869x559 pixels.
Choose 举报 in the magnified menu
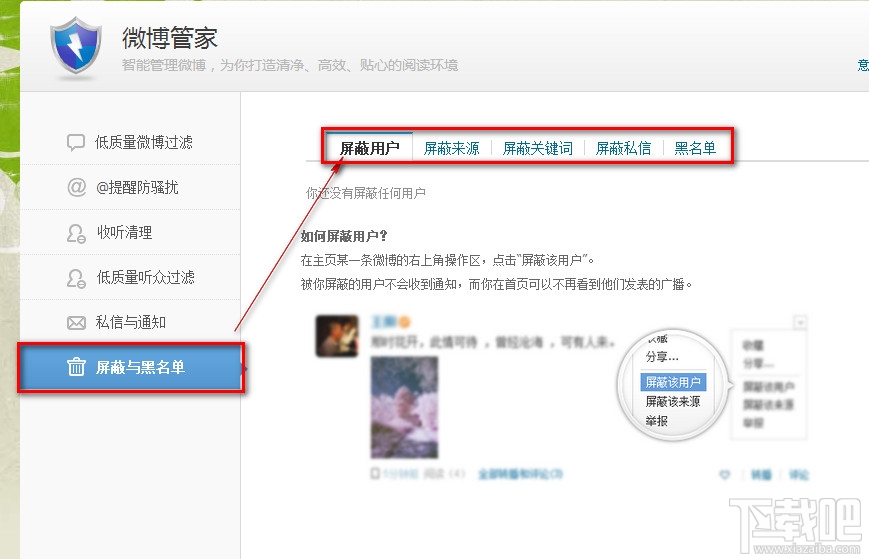point(657,420)
